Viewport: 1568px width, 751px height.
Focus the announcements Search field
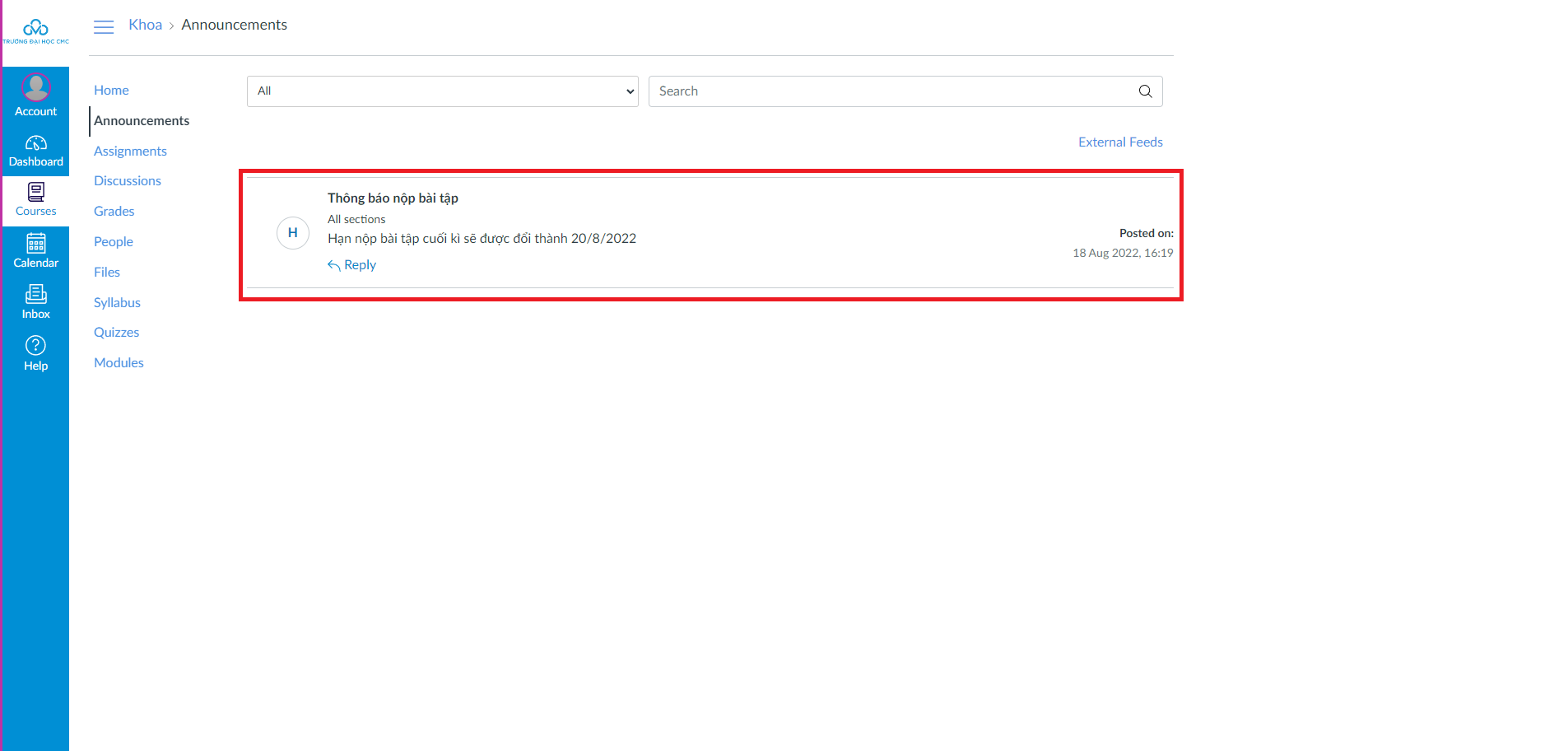(x=889, y=91)
